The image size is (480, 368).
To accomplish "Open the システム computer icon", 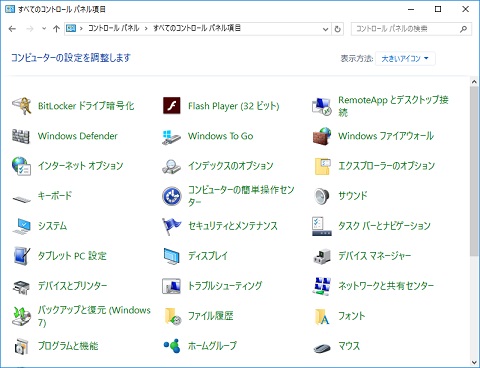I will (22, 226).
